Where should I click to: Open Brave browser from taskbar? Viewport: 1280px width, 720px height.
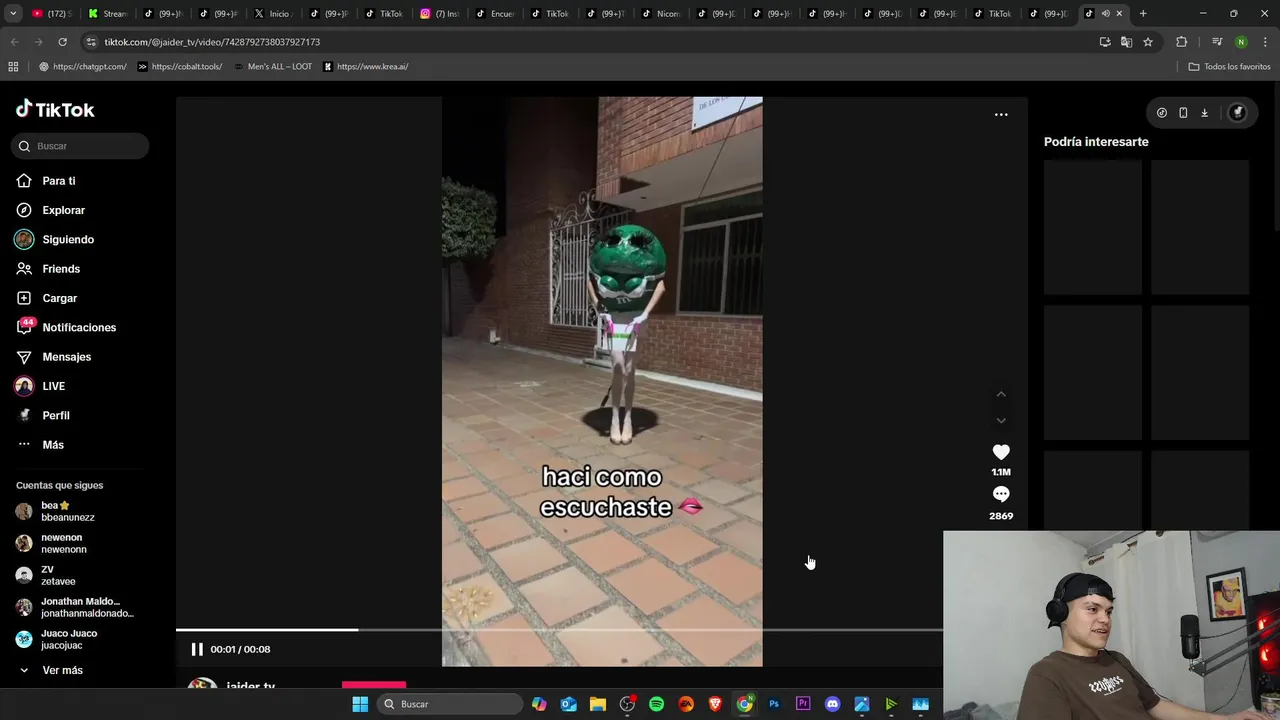(715, 704)
